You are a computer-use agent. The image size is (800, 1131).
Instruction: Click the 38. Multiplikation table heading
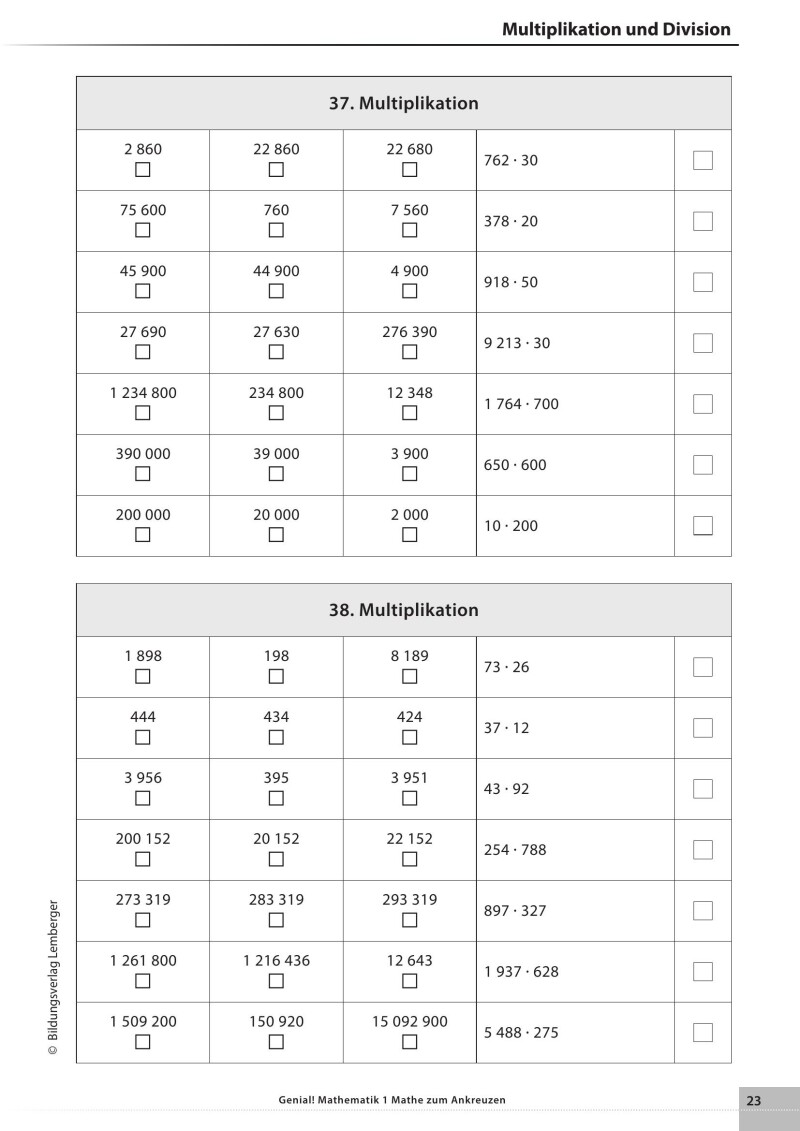click(x=404, y=610)
